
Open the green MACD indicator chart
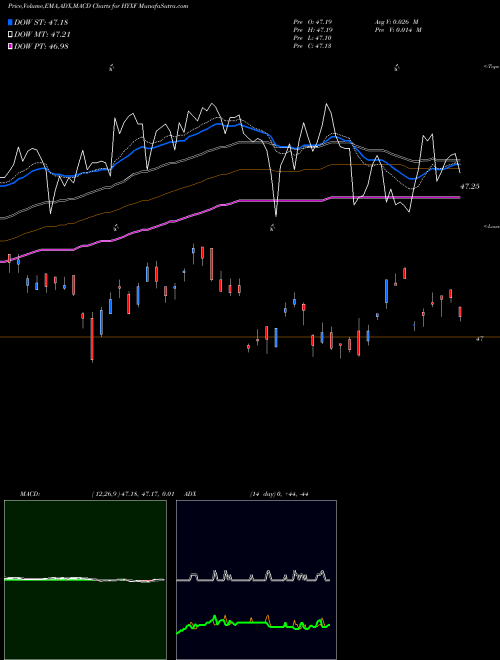[x=85, y=580]
